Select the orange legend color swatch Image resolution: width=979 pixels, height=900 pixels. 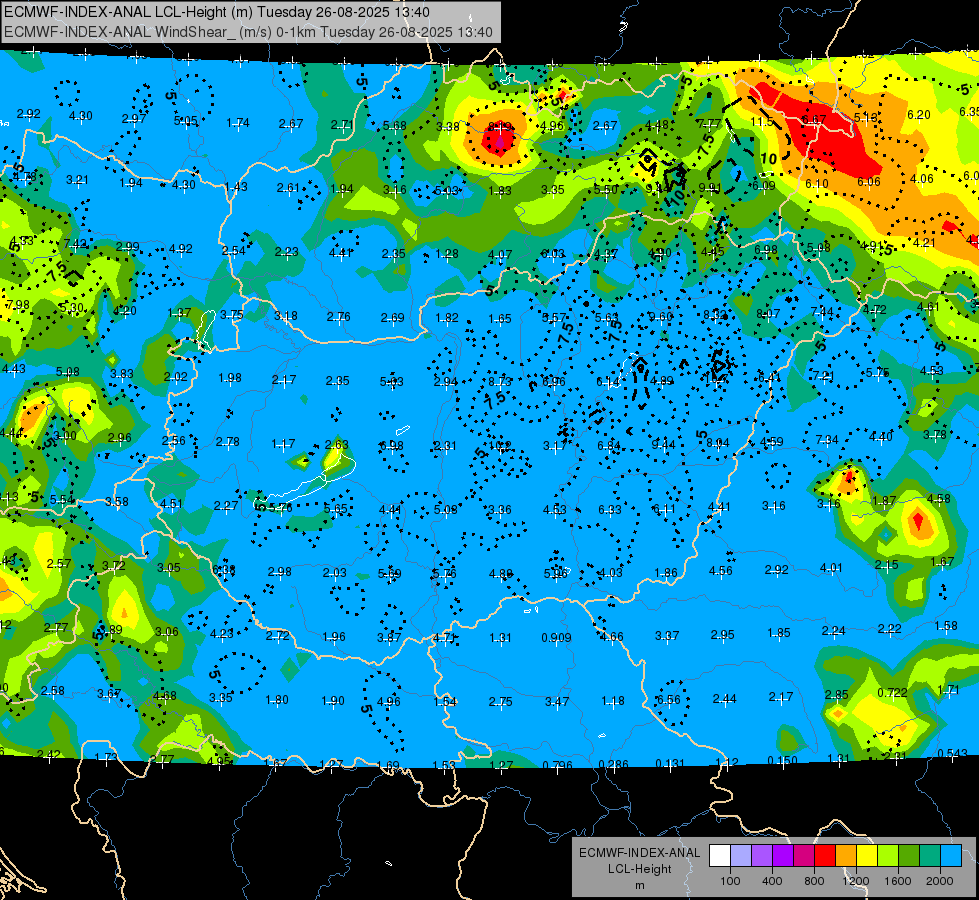[846, 856]
